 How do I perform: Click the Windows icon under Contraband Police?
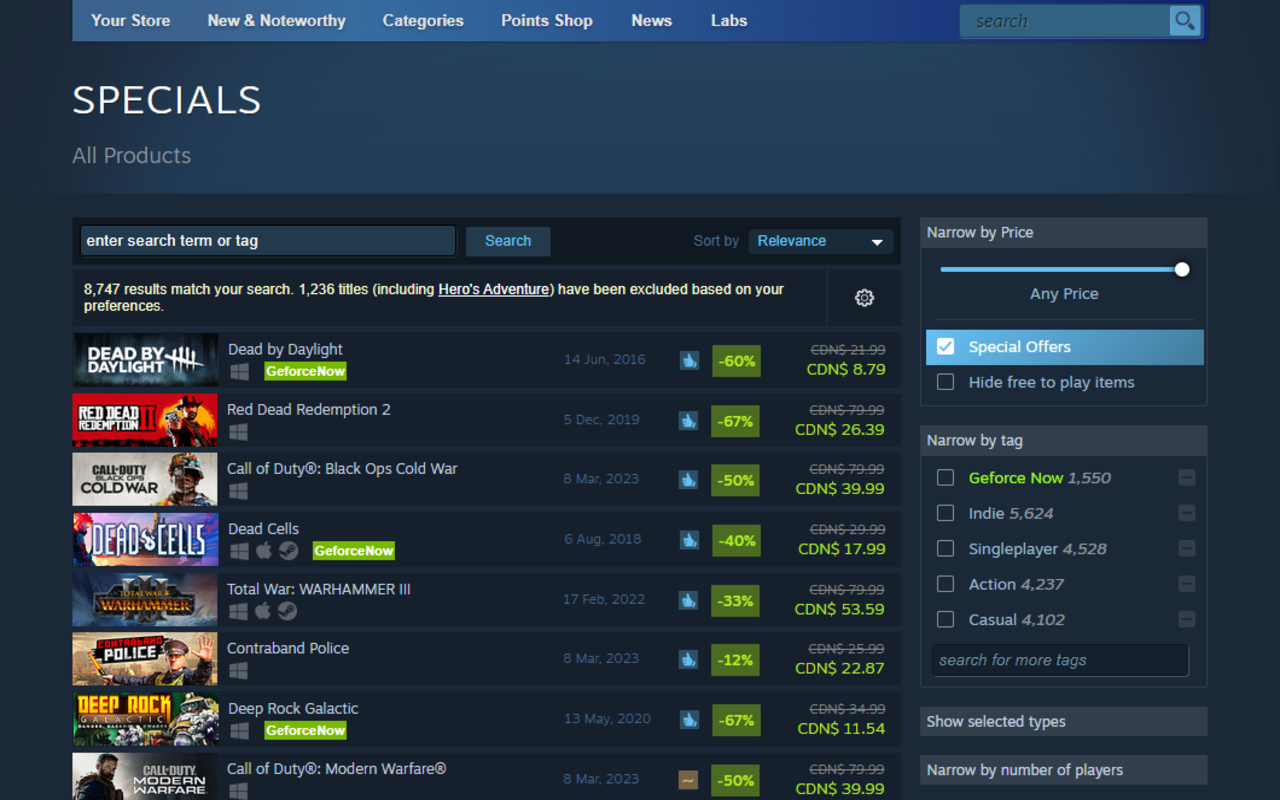pos(238,670)
